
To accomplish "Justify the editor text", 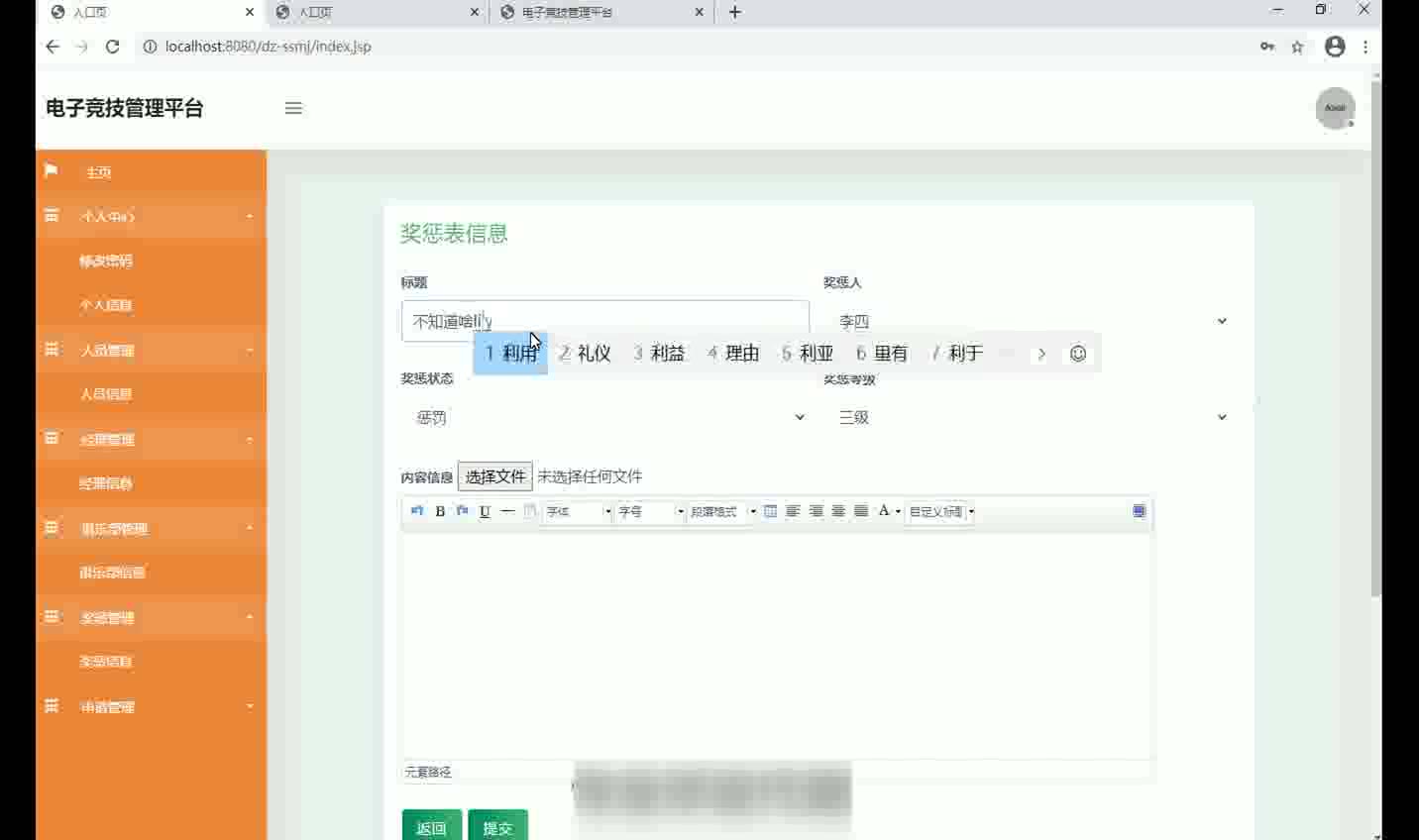I will [861, 511].
